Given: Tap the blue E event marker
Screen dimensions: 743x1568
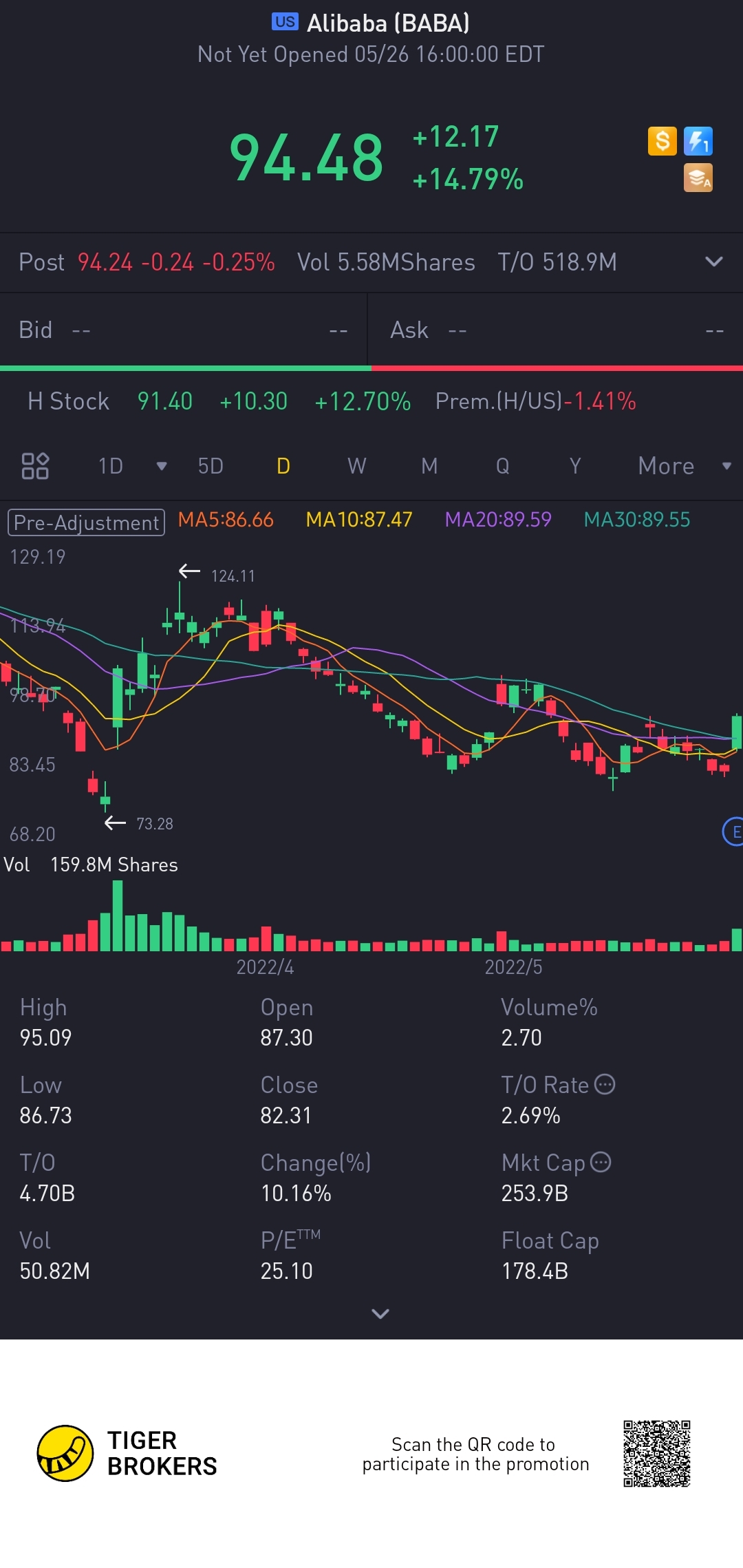Looking at the screenshot, I should tap(733, 831).
